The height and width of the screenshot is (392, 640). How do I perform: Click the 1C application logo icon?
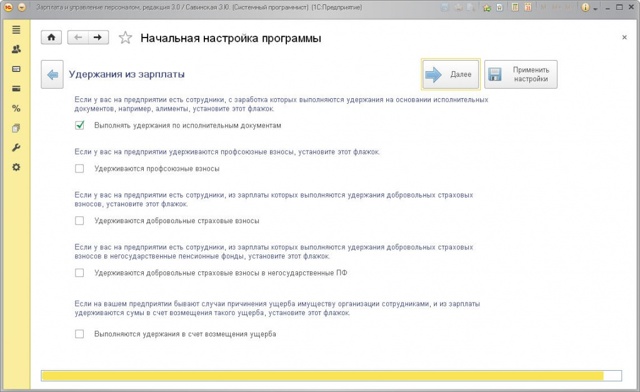[8, 7]
